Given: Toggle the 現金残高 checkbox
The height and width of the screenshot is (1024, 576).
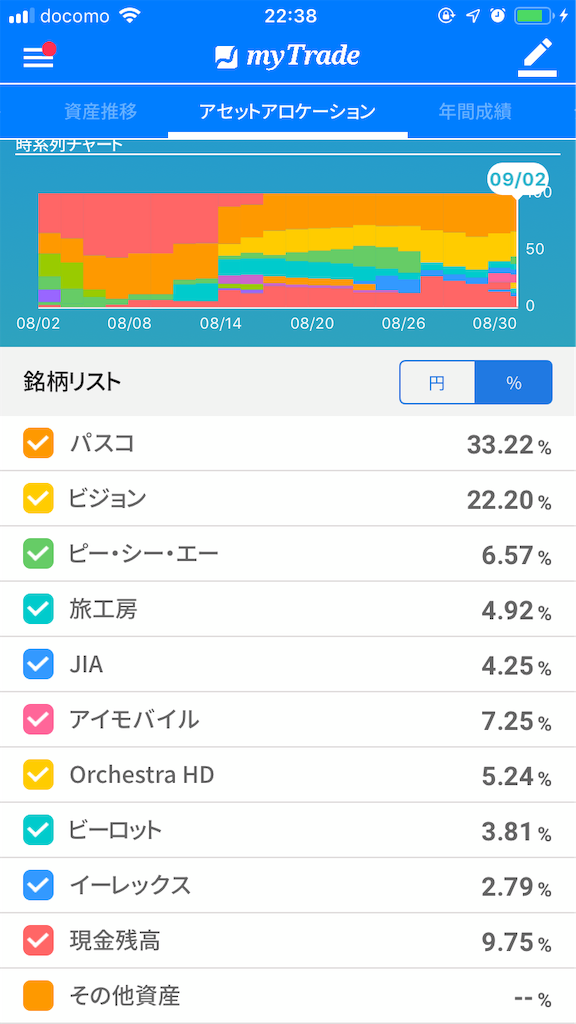Looking at the screenshot, I should tap(39, 940).
